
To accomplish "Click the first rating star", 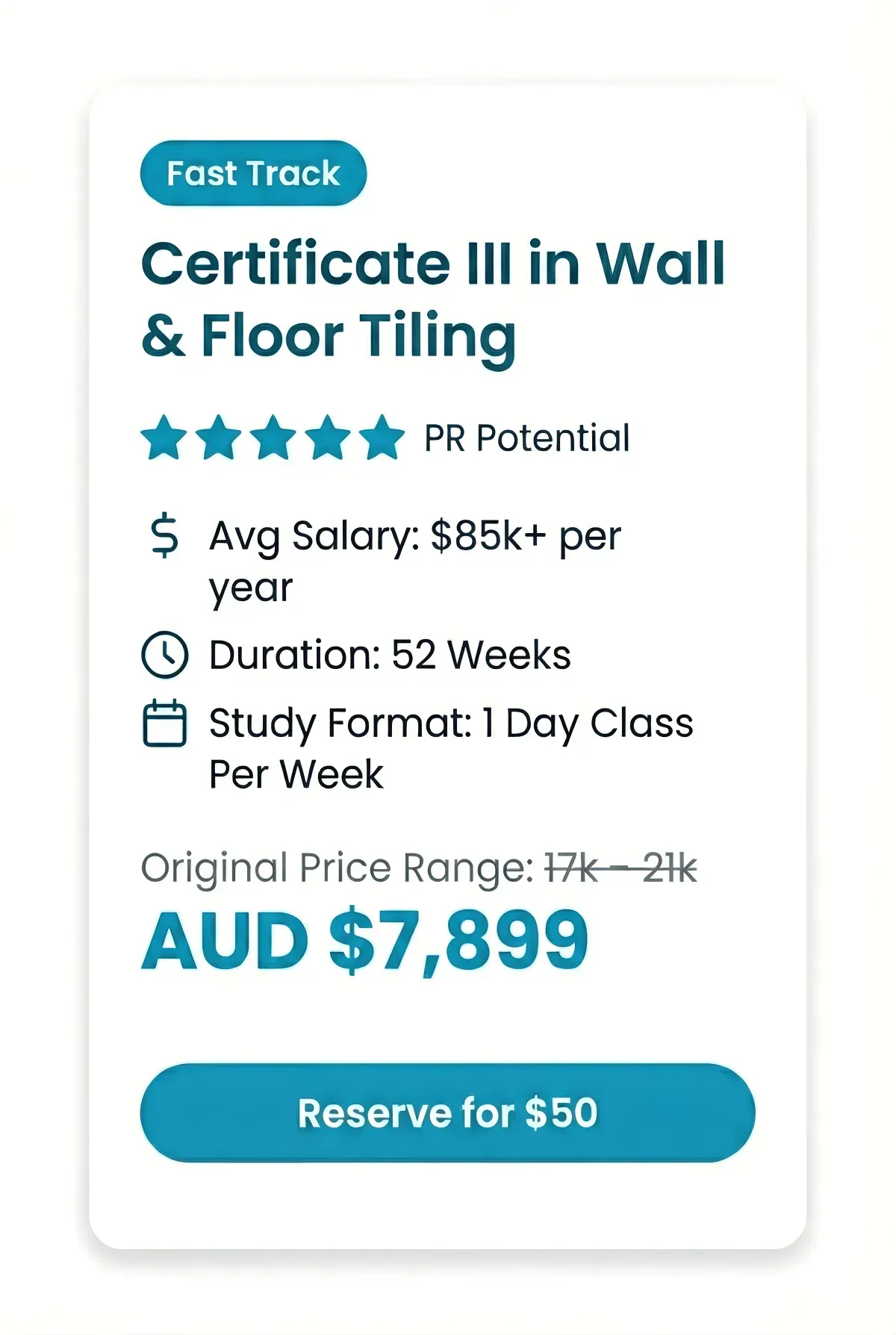I will pos(164,438).
